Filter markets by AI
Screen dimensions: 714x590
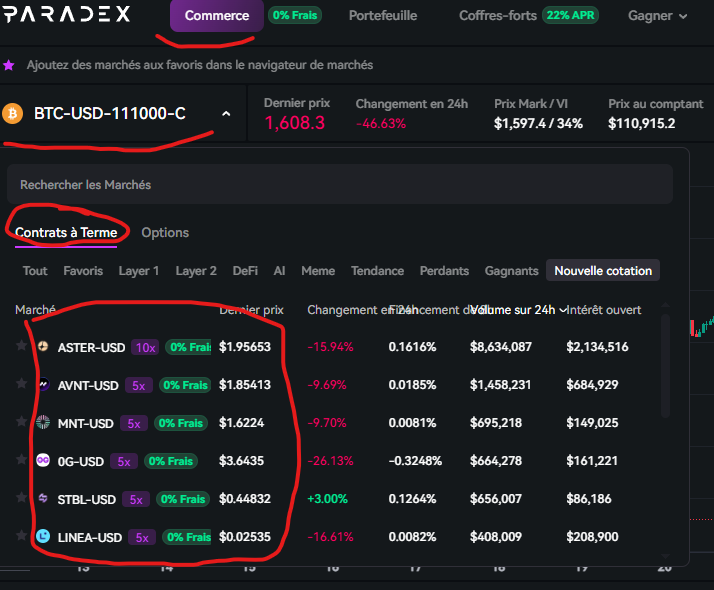pyautogui.click(x=279, y=271)
